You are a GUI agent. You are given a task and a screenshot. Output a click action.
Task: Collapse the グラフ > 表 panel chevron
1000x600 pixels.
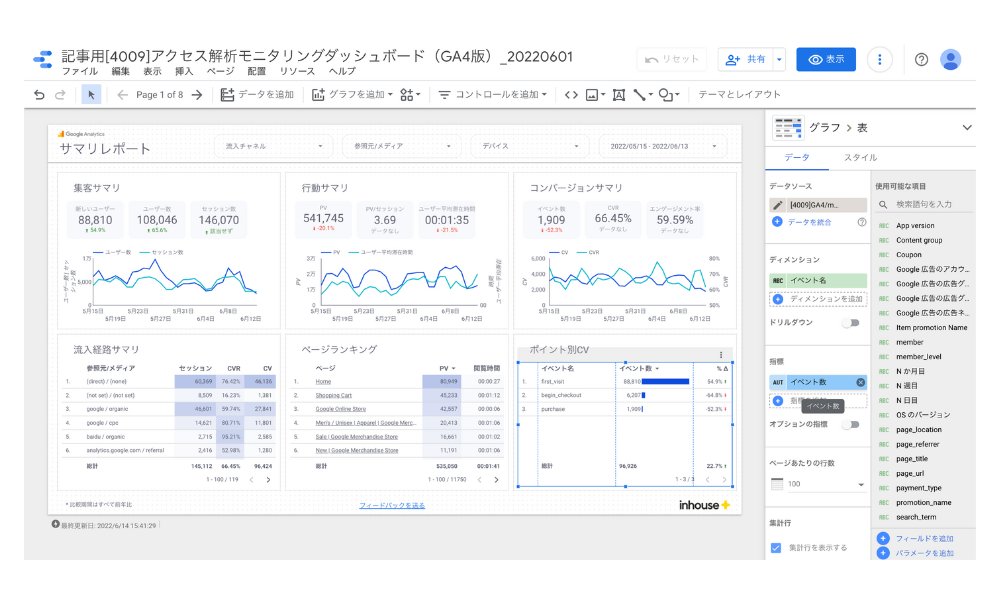(967, 128)
